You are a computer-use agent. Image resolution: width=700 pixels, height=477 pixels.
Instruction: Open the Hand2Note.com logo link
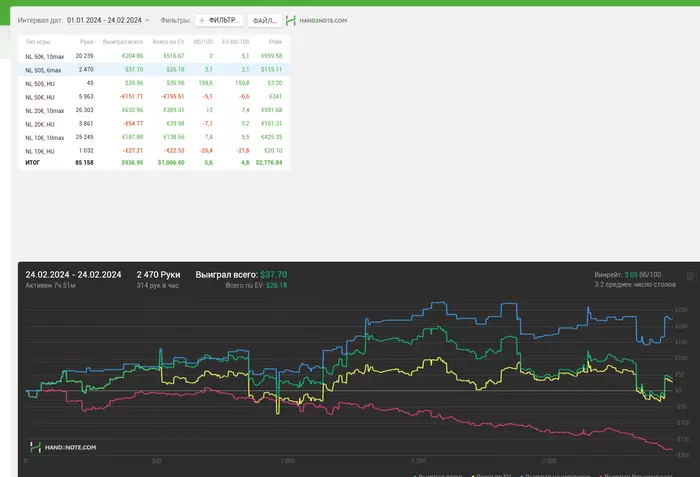pyautogui.click(x=316, y=21)
